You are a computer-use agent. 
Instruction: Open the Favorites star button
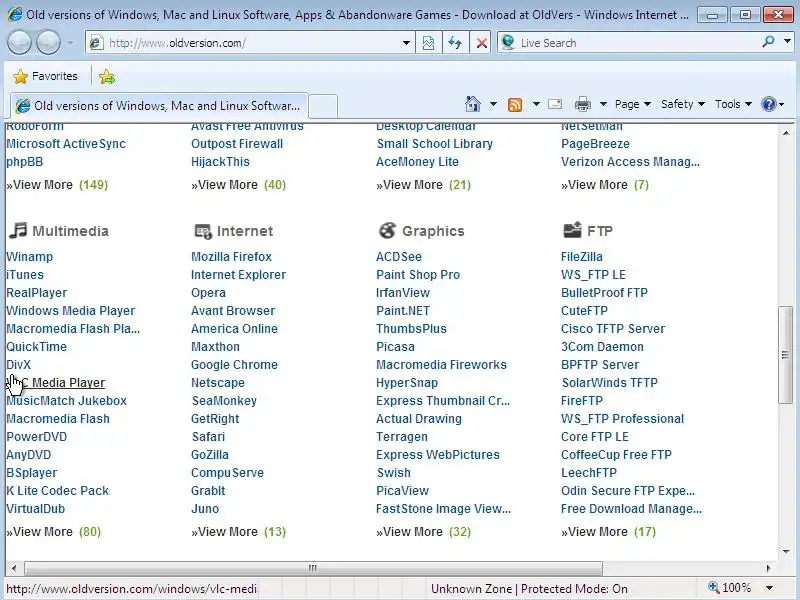(x=45, y=77)
